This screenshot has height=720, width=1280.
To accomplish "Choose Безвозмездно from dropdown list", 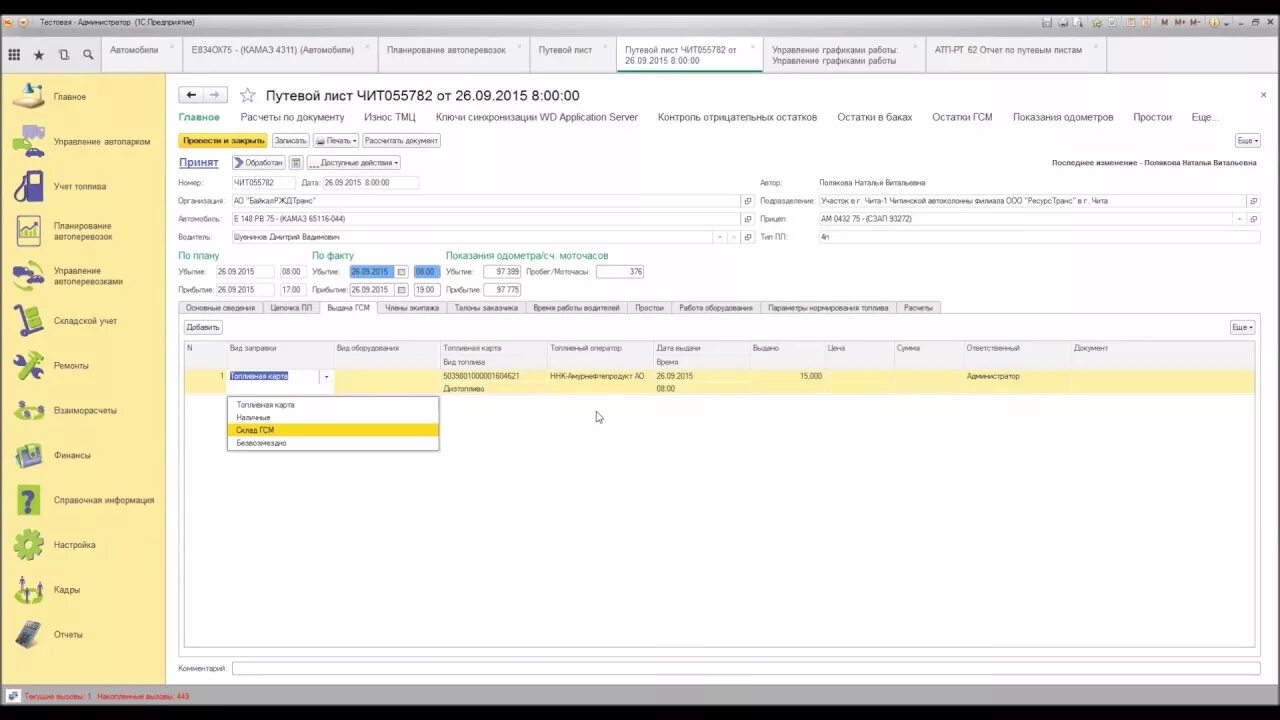I will 333,443.
